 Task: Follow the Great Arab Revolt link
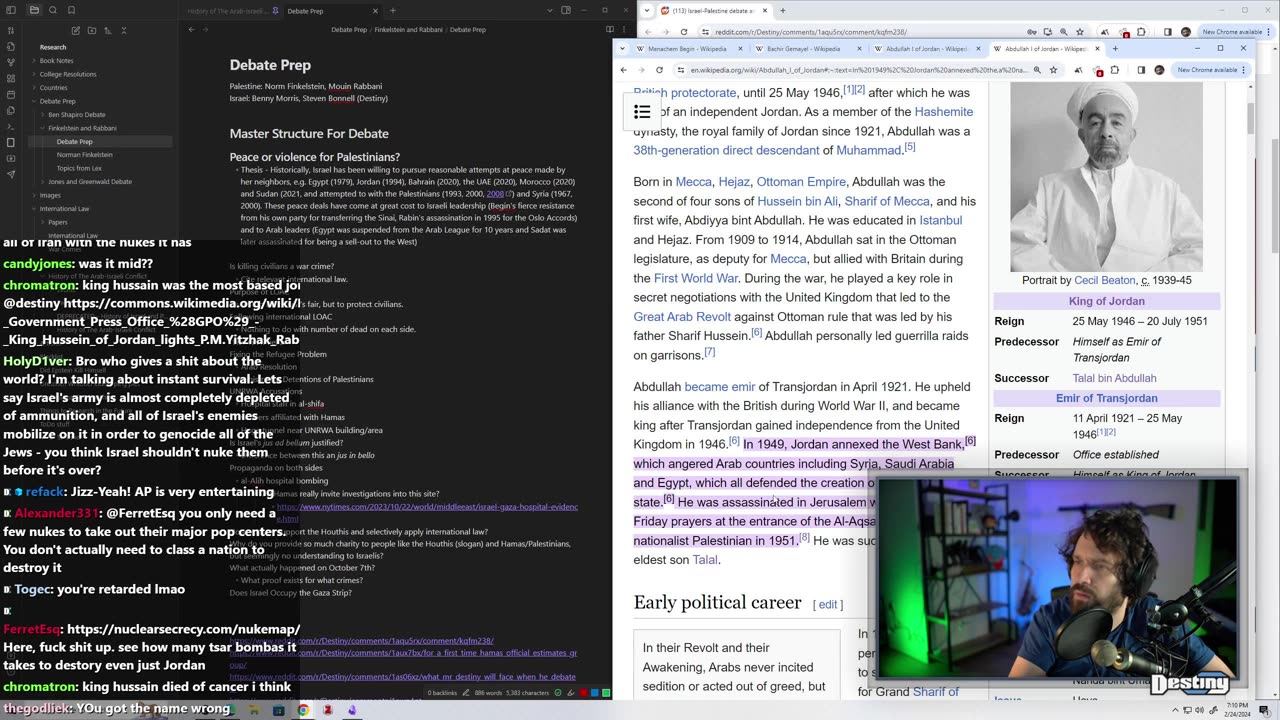point(682,317)
